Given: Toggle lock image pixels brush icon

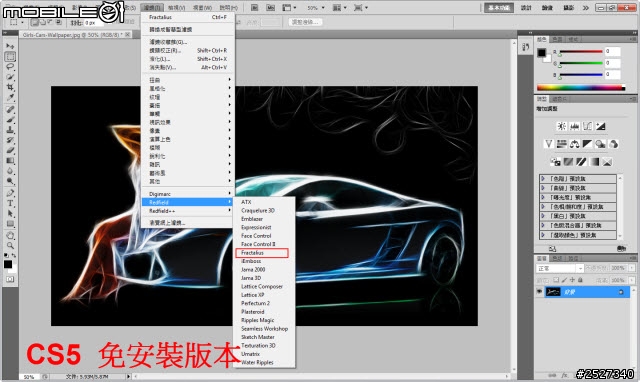Looking at the screenshot, I should coord(564,280).
